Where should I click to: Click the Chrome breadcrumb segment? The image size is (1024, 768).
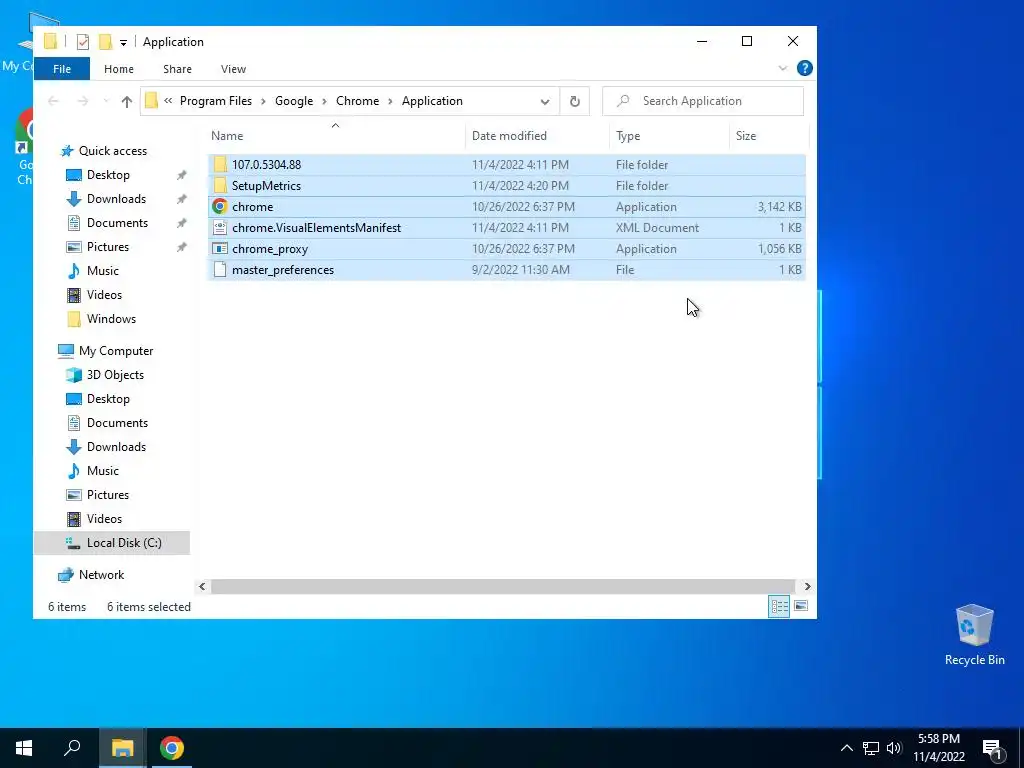[357, 101]
